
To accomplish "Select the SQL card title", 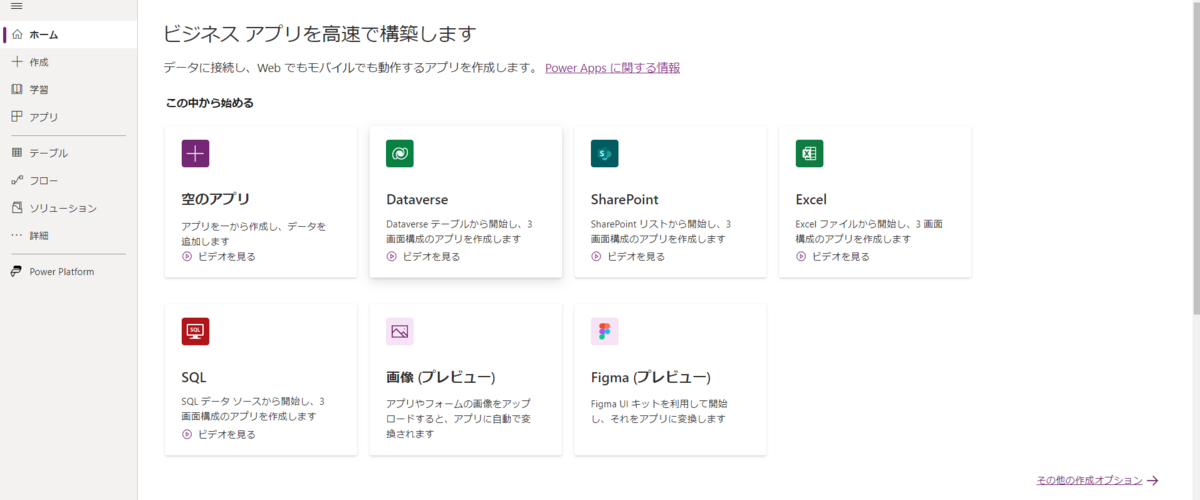I will pyautogui.click(x=194, y=377).
